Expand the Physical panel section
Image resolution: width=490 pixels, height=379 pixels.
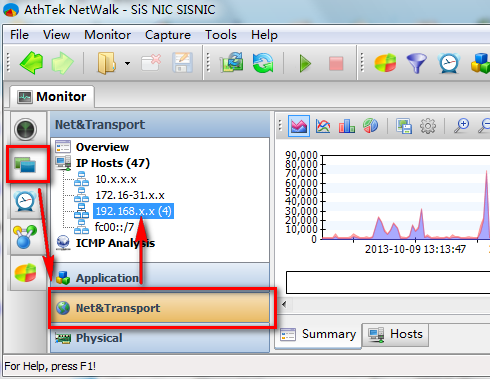(160, 338)
